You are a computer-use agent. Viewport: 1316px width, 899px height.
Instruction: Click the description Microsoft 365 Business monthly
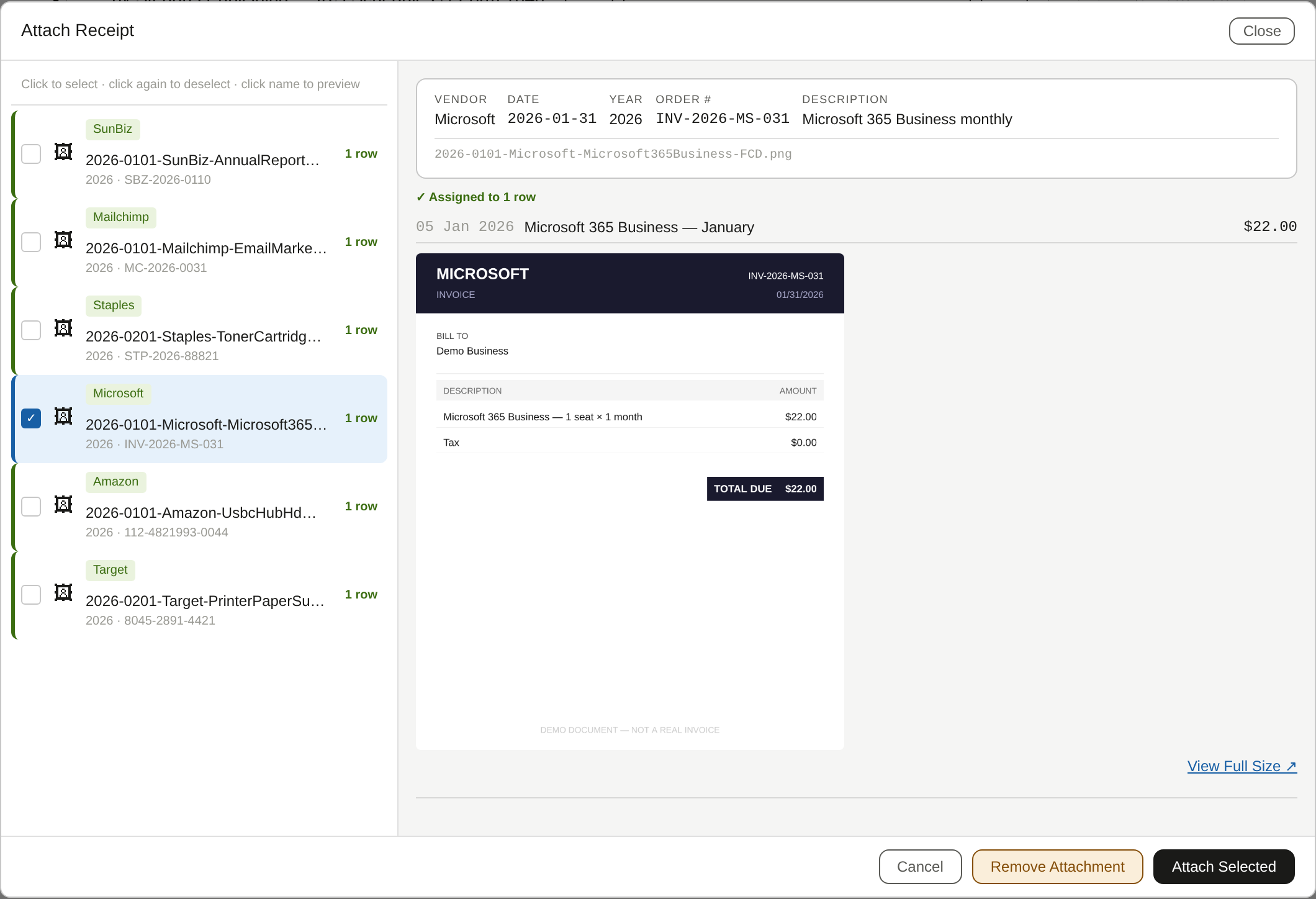[x=907, y=119]
